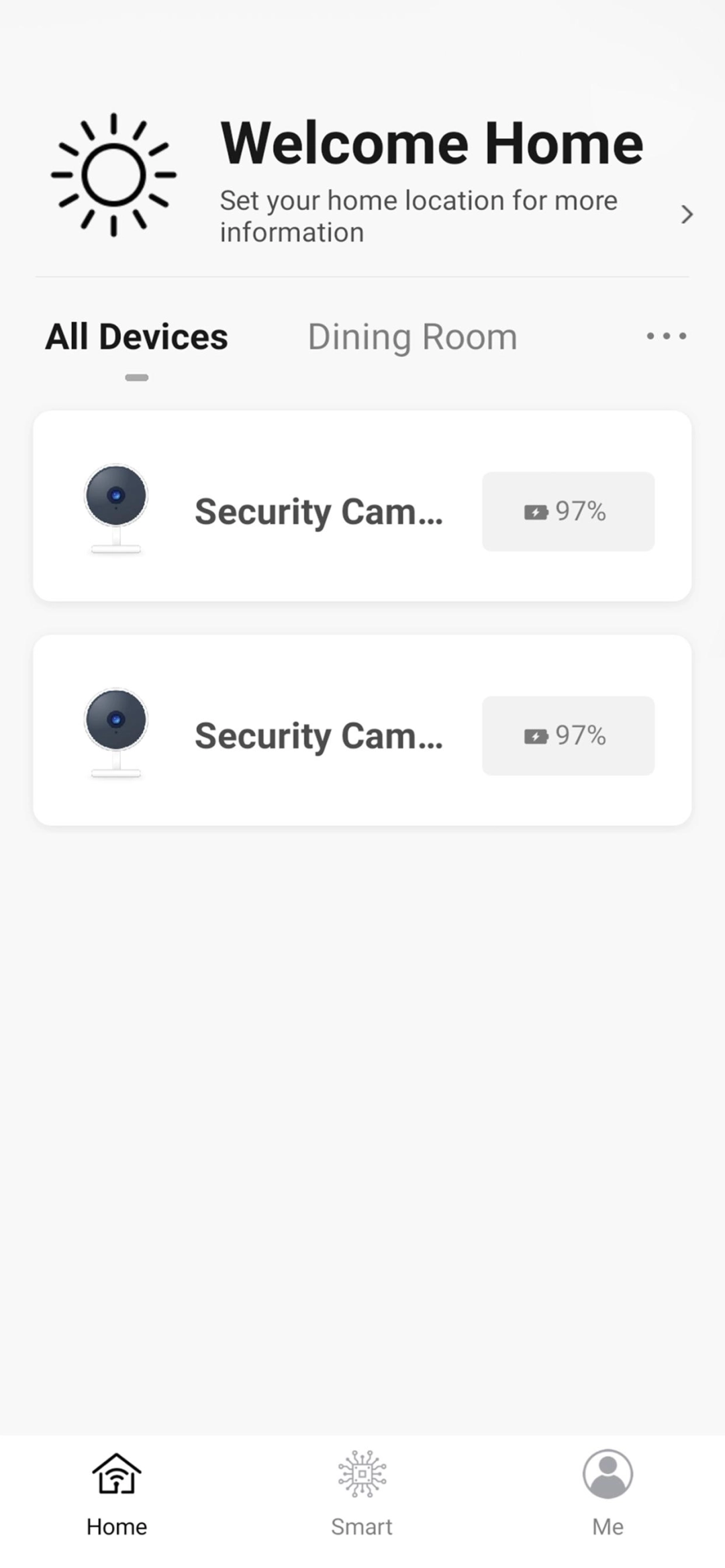Open the Me profile icon
The height and width of the screenshot is (1568, 725).
(608, 1474)
